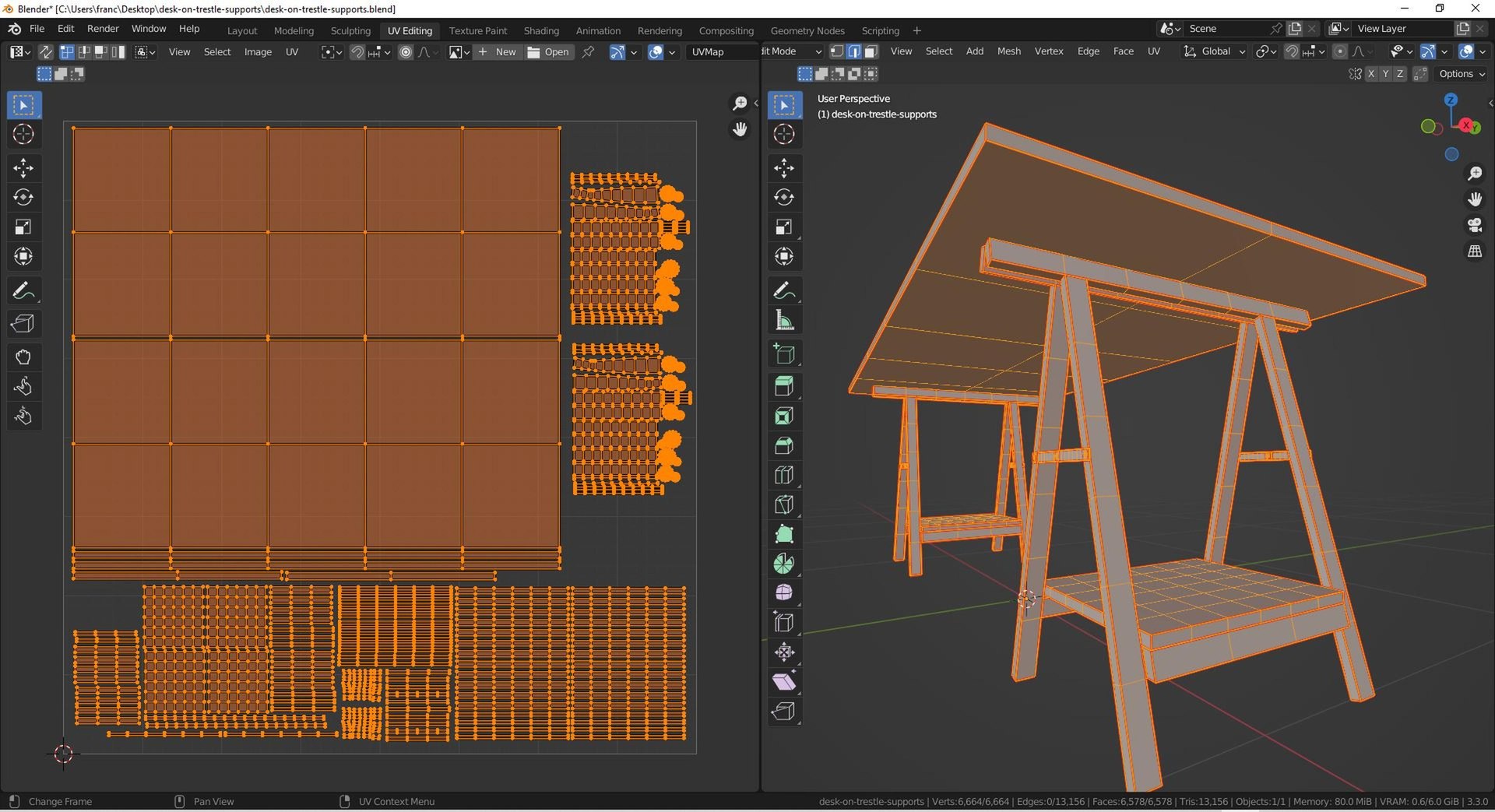Select the Shrink/Fatten tool
1495x812 pixels.
784,652
